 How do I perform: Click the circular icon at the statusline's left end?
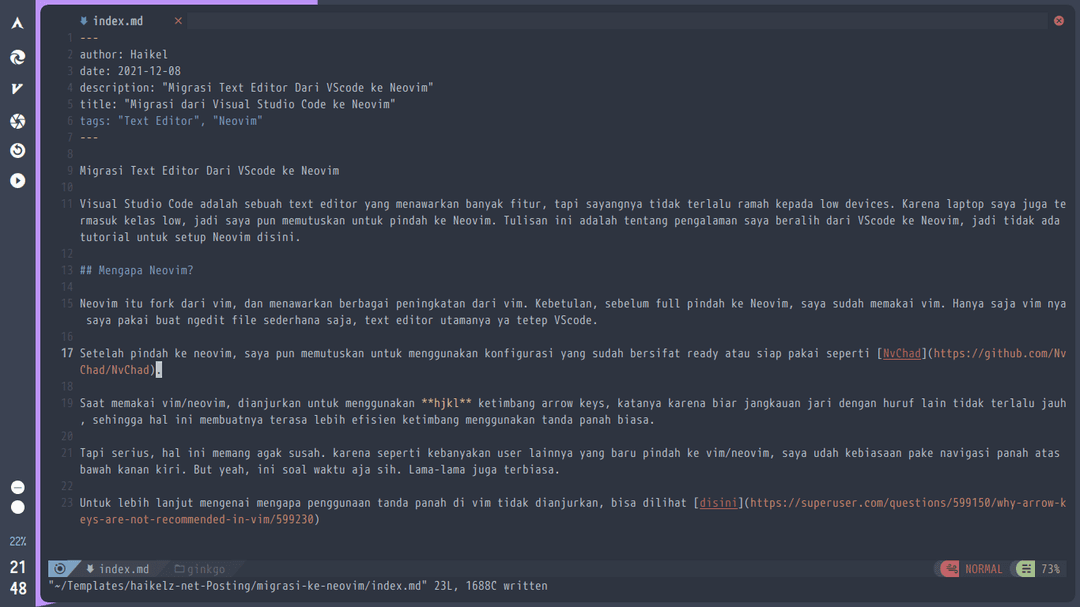[x=60, y=568]
